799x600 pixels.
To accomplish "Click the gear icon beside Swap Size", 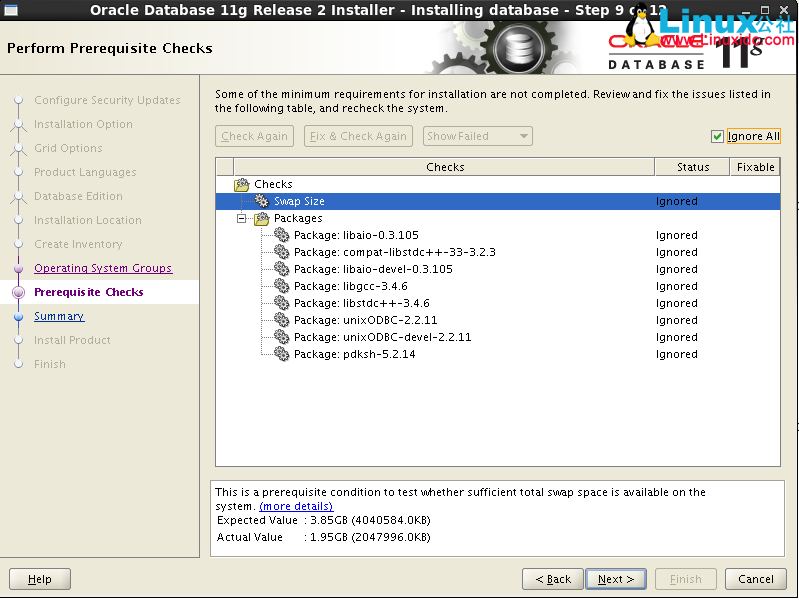I will click(261, 201).
